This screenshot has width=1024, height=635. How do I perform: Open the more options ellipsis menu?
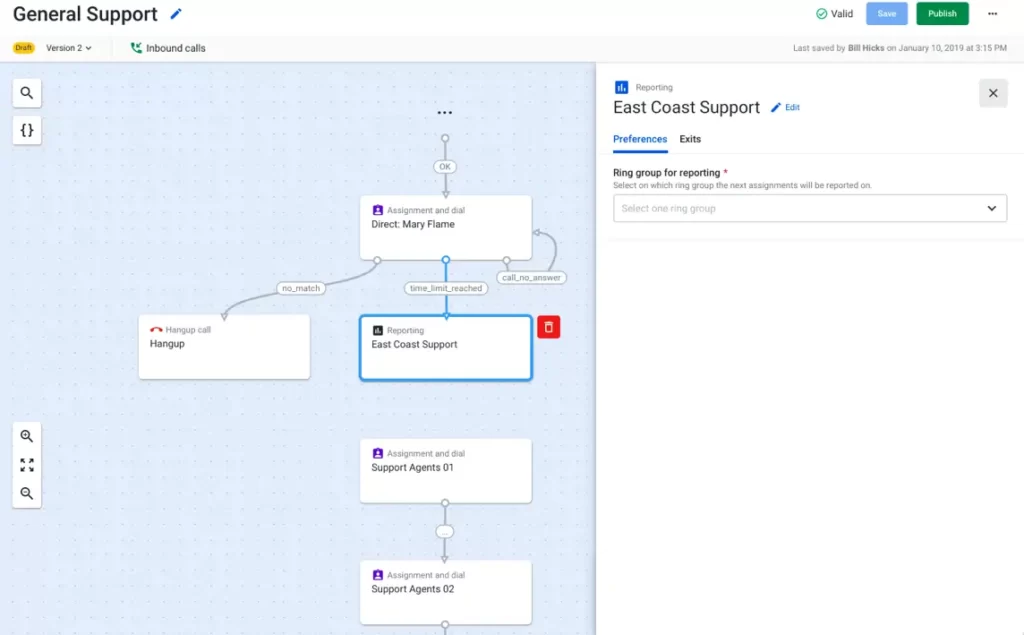coord(992,14)
